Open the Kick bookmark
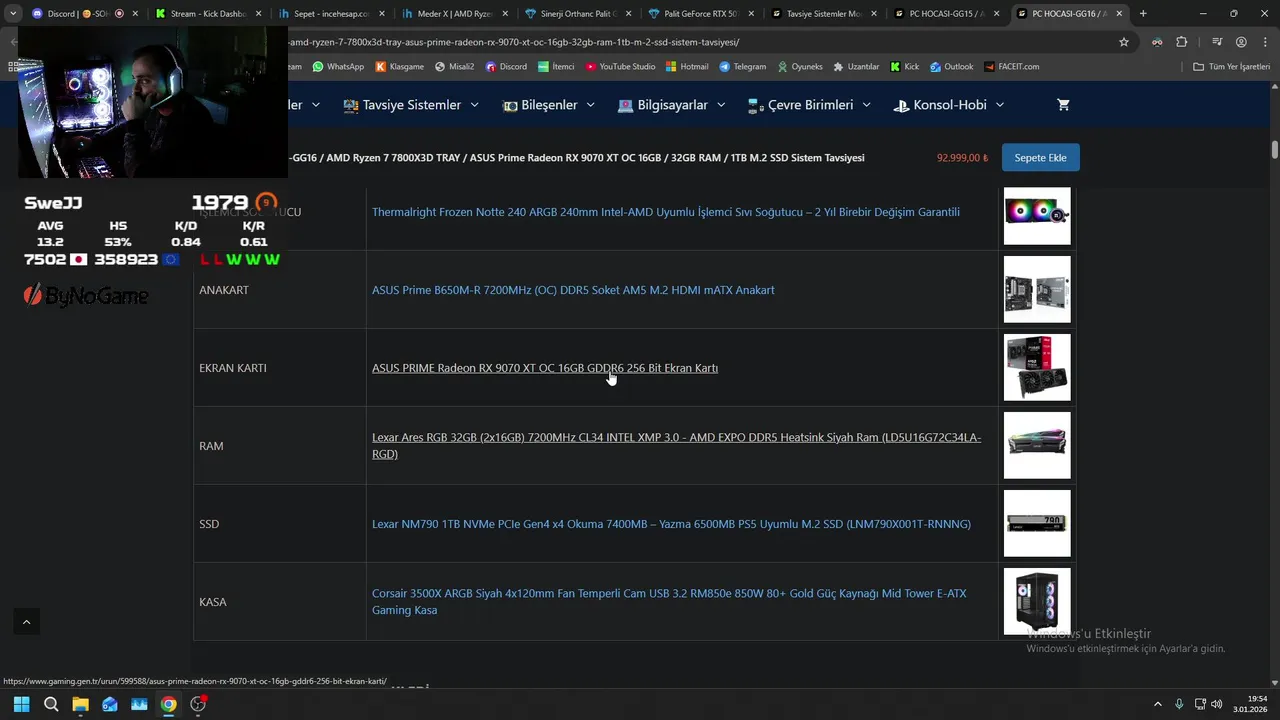This screenshot has height=720, width=1280. coord(904,66)
